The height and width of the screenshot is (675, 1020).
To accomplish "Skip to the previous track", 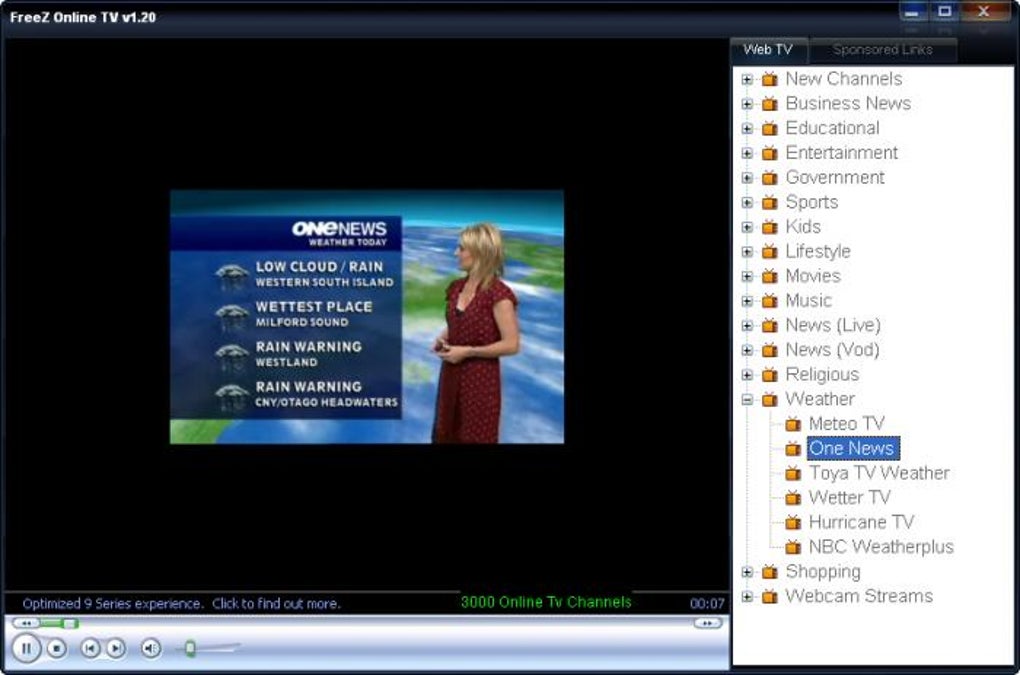I will 90,648.
